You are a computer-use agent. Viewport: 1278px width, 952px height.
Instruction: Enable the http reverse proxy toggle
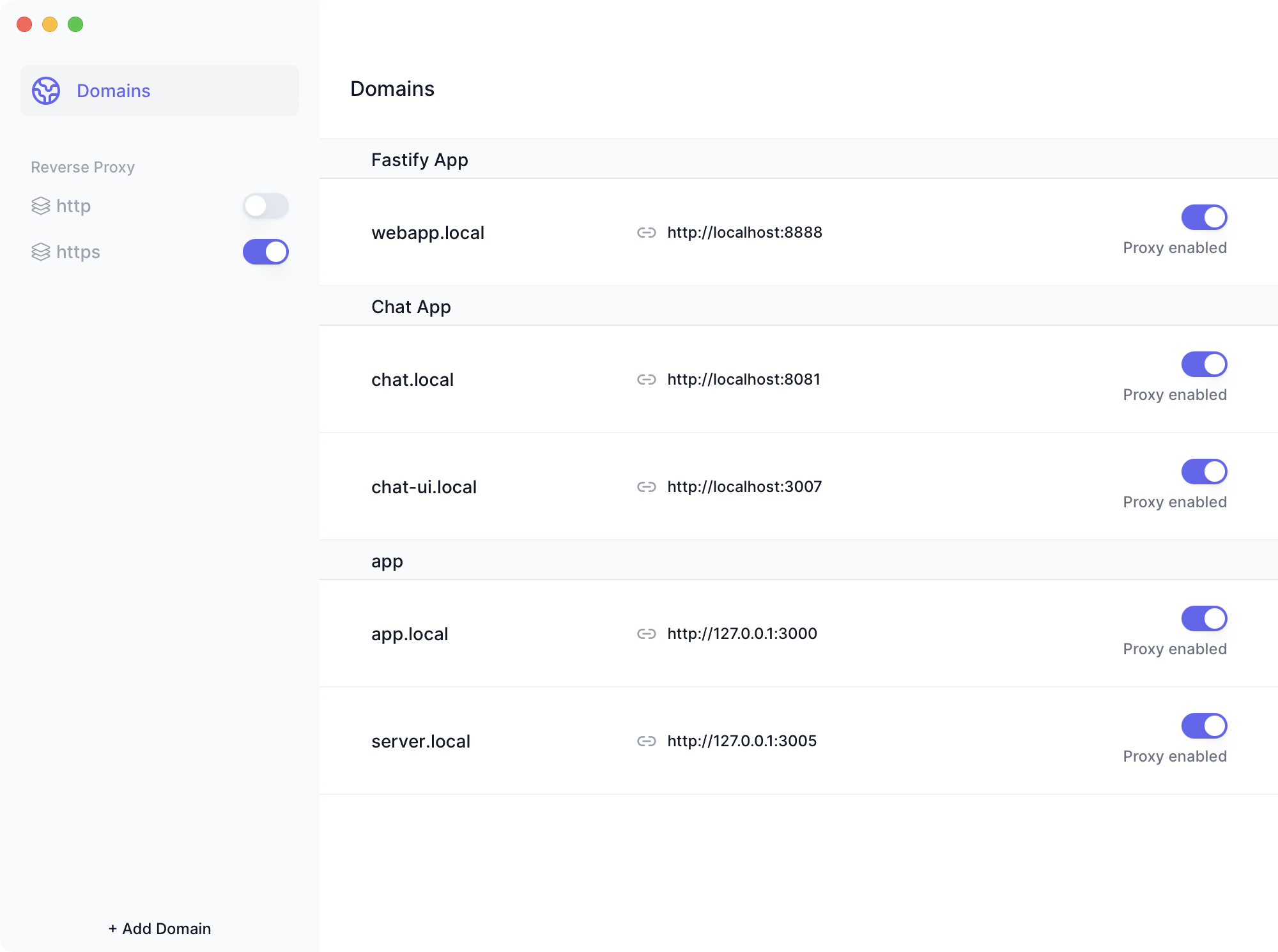pyautogui.click(x=265, y=206)
